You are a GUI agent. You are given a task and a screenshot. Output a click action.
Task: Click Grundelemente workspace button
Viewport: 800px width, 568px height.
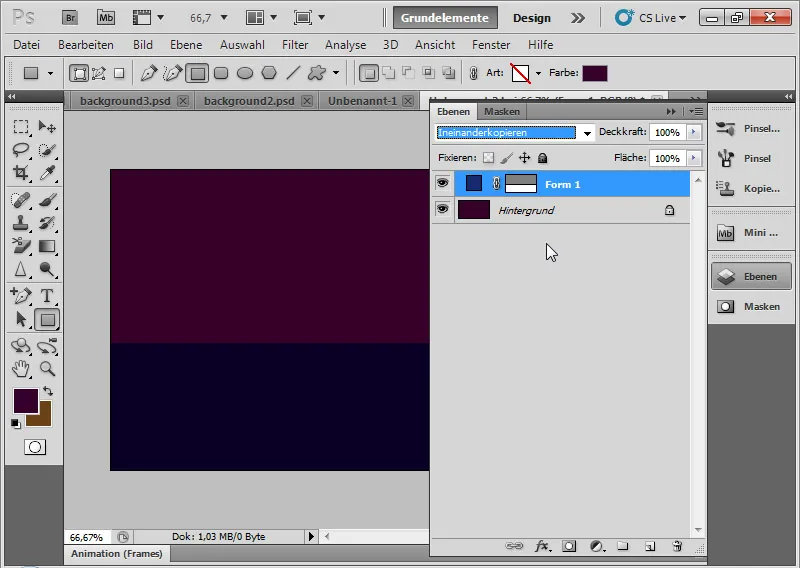445,18
